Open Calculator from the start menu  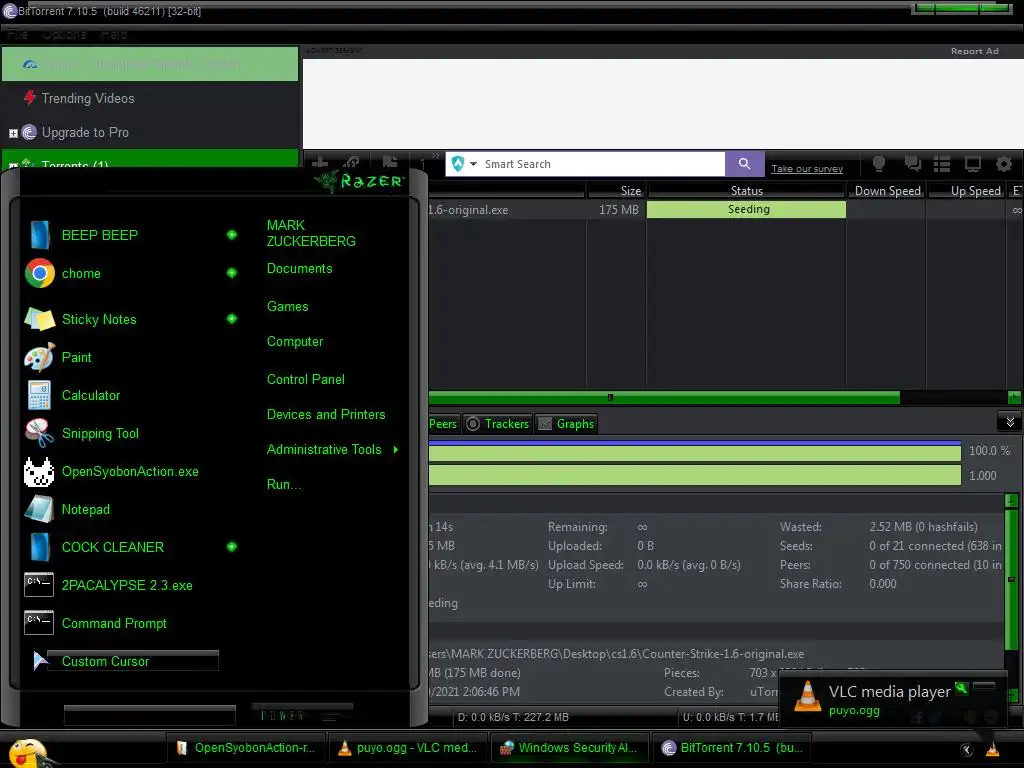[x=91, y=395]
